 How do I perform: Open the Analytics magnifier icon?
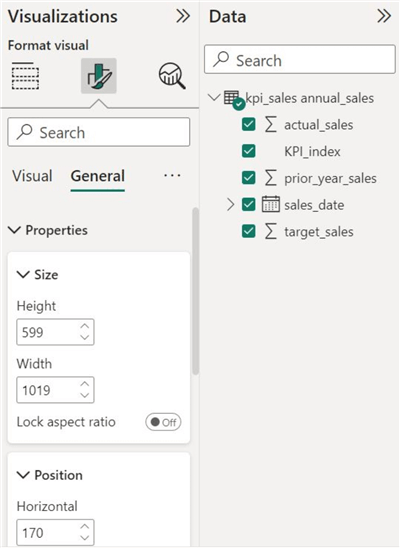coord(172,75)
